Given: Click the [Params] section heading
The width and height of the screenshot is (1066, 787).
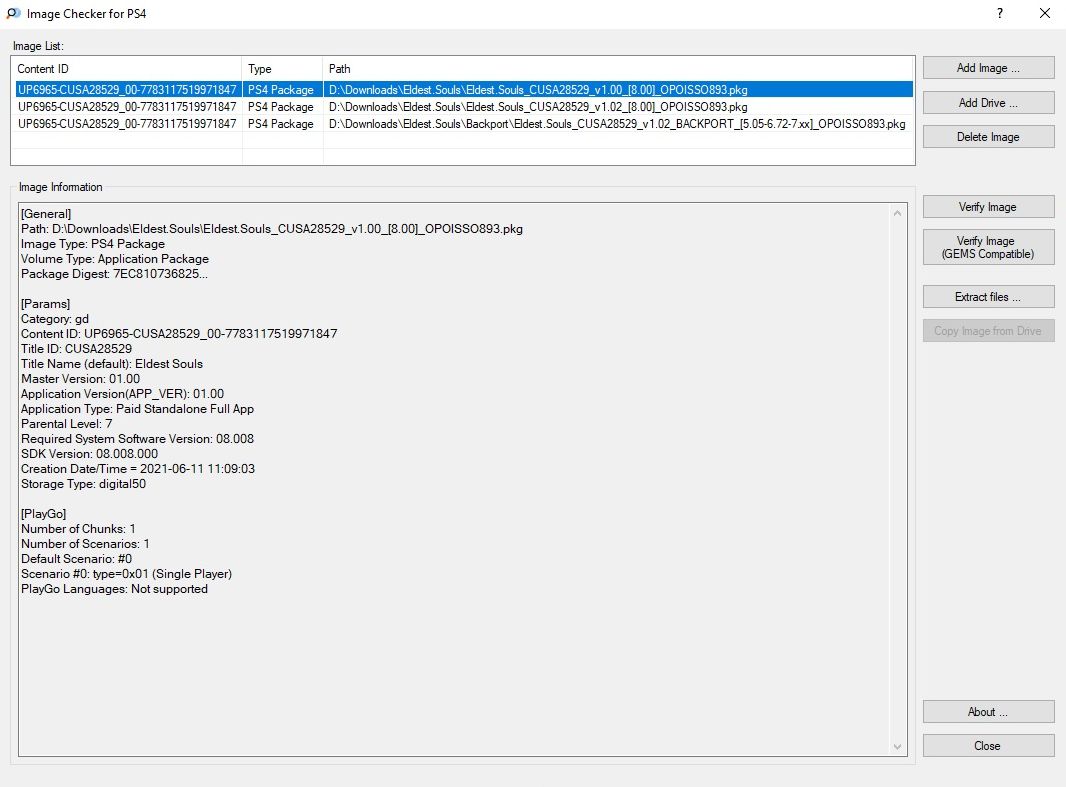Looking at the screenshot, I should (x=45, y=304).
